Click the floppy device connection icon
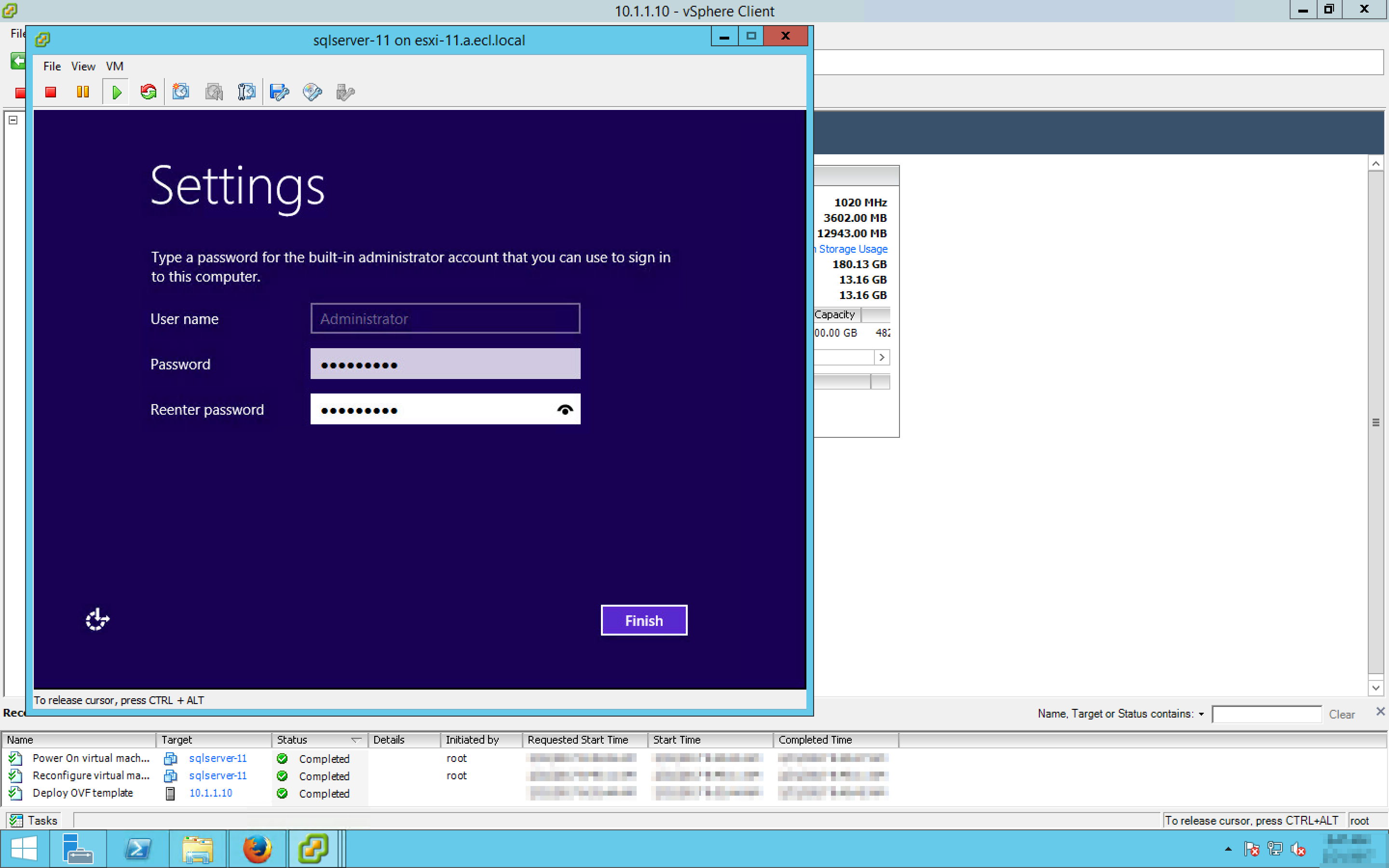 pos(280,92)
